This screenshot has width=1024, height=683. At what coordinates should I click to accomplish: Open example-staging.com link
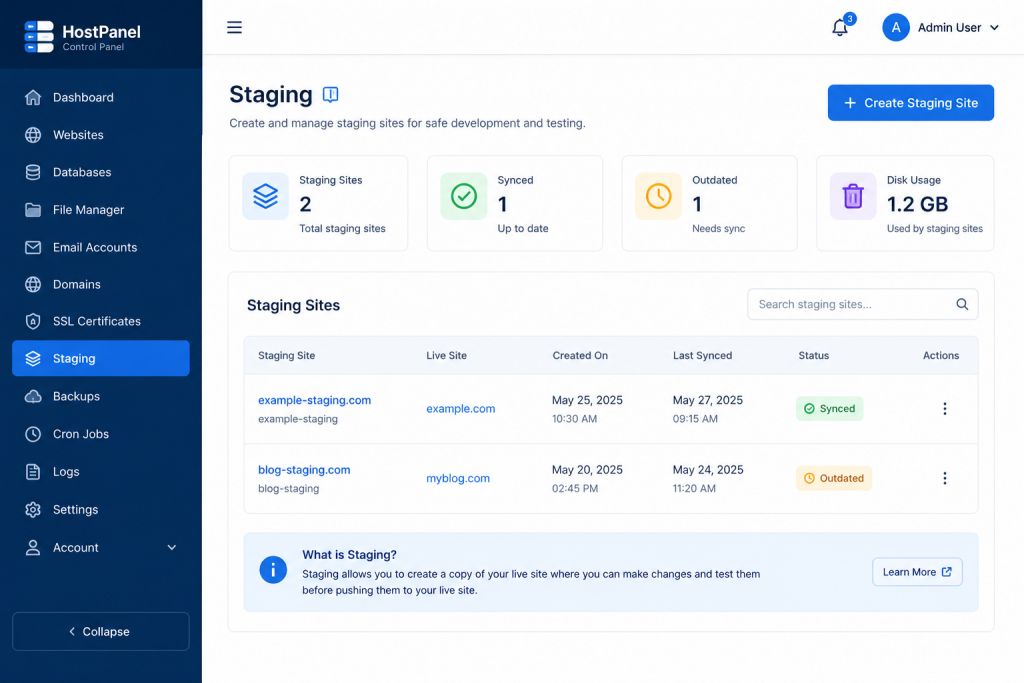coord(314,400)
